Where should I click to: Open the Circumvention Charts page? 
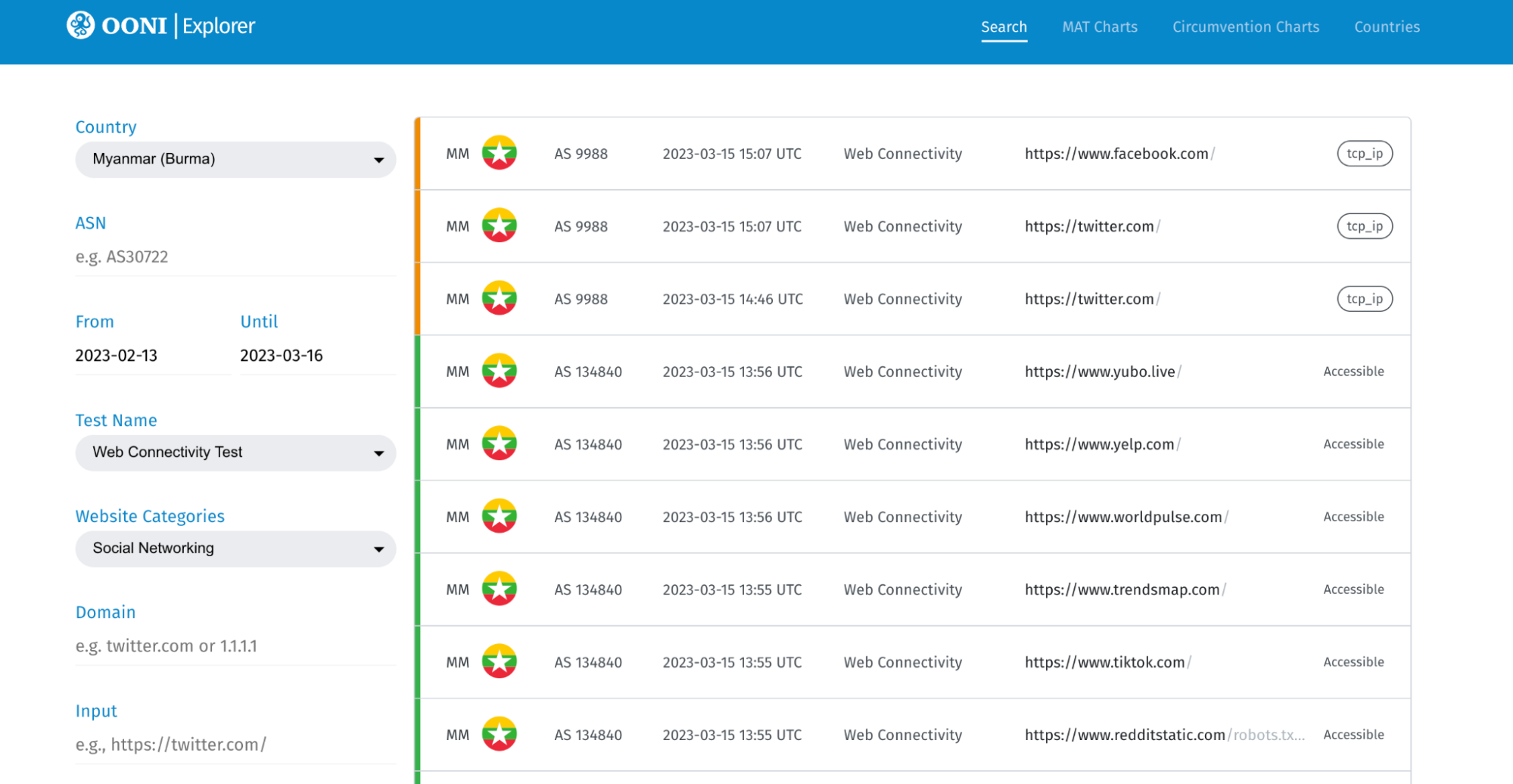[1245, 27]
